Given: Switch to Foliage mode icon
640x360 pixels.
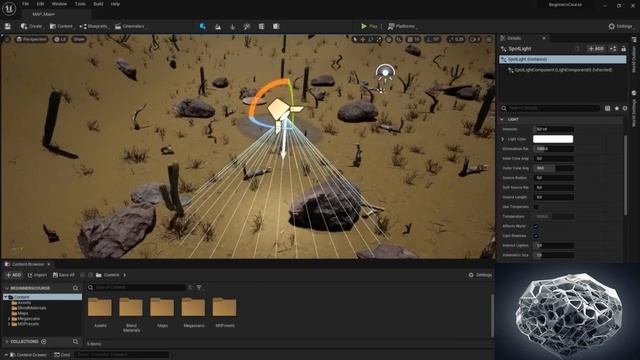Looking at the screenshot, I should click(x=232, y=27).
